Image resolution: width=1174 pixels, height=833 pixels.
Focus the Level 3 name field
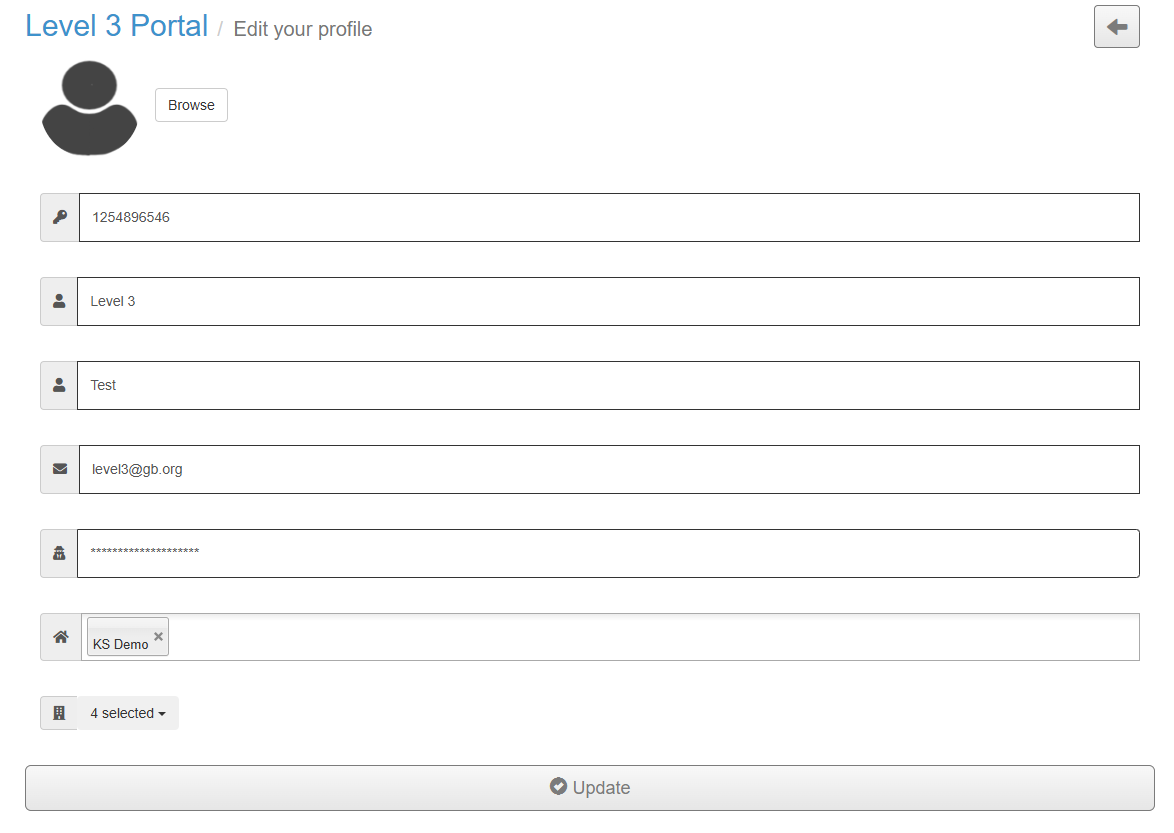[x=609, y=301]
